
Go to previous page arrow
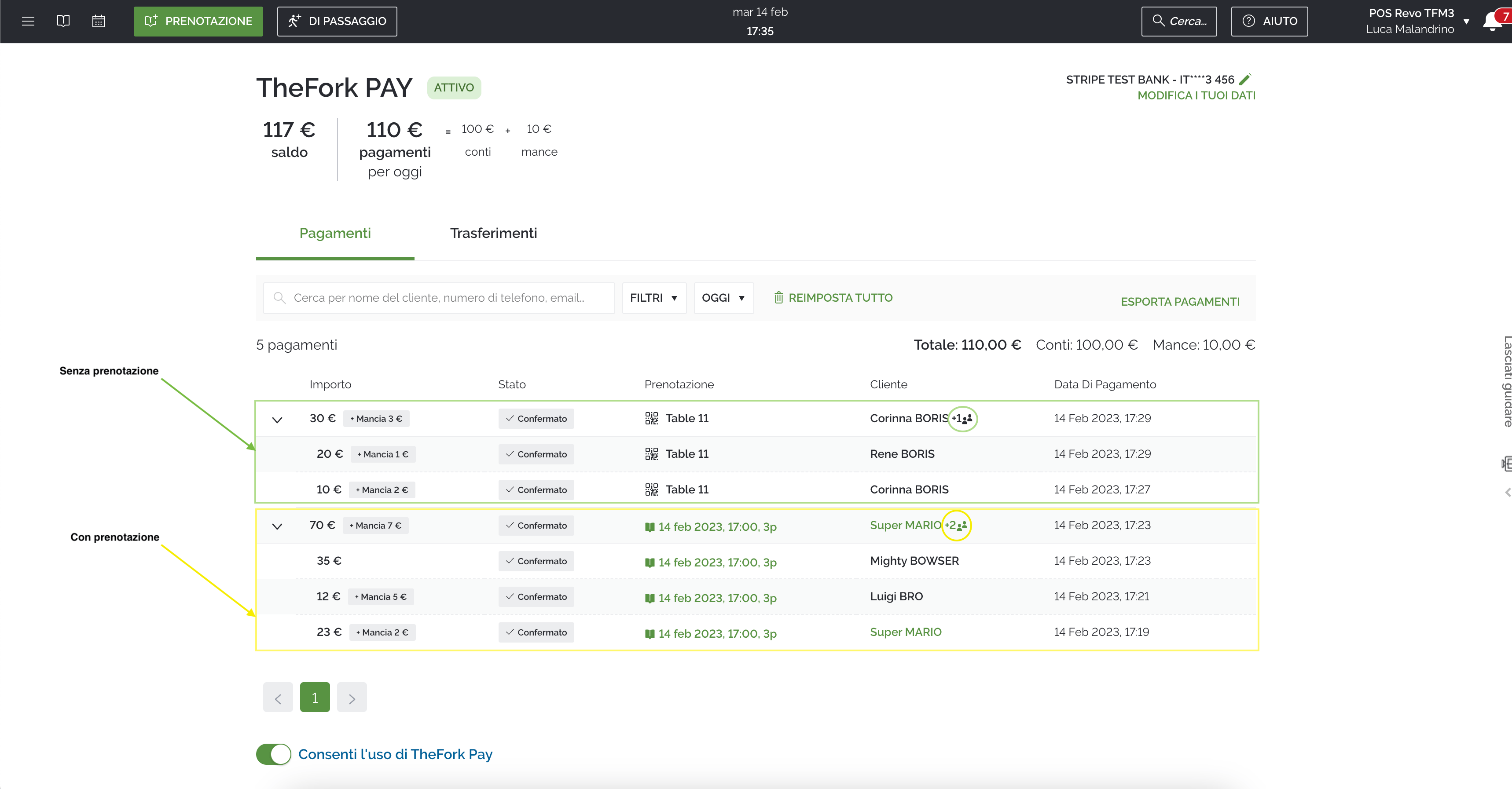click(278, 698)
